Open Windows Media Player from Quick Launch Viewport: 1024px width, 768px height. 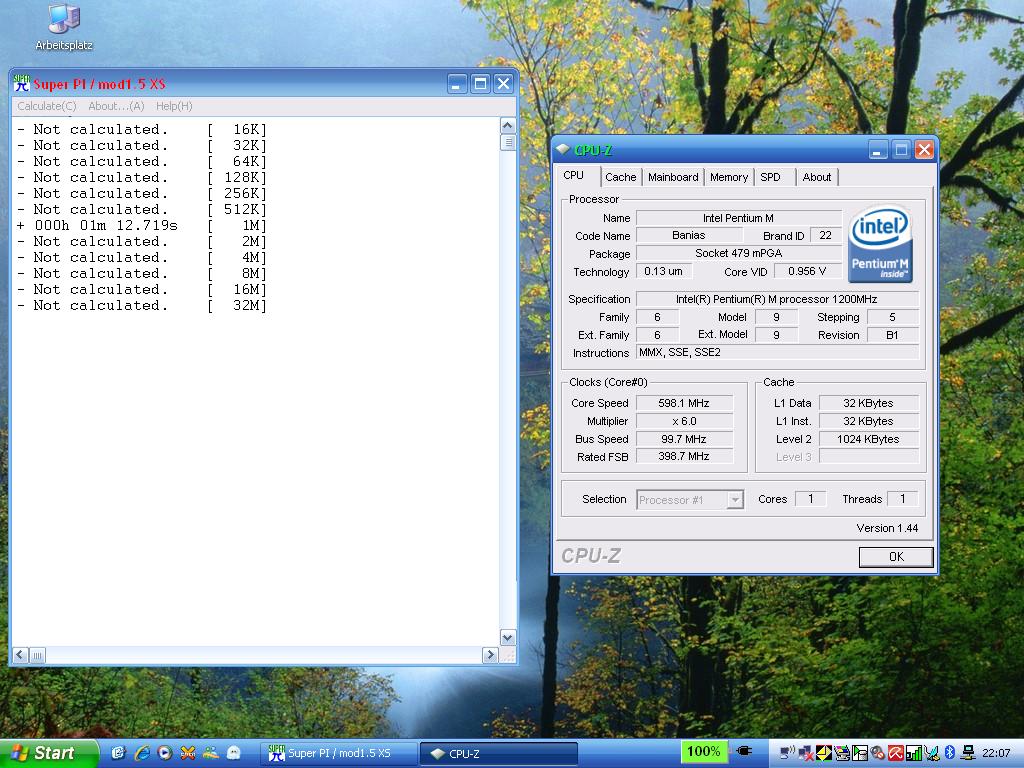click(x=165, y=753)
